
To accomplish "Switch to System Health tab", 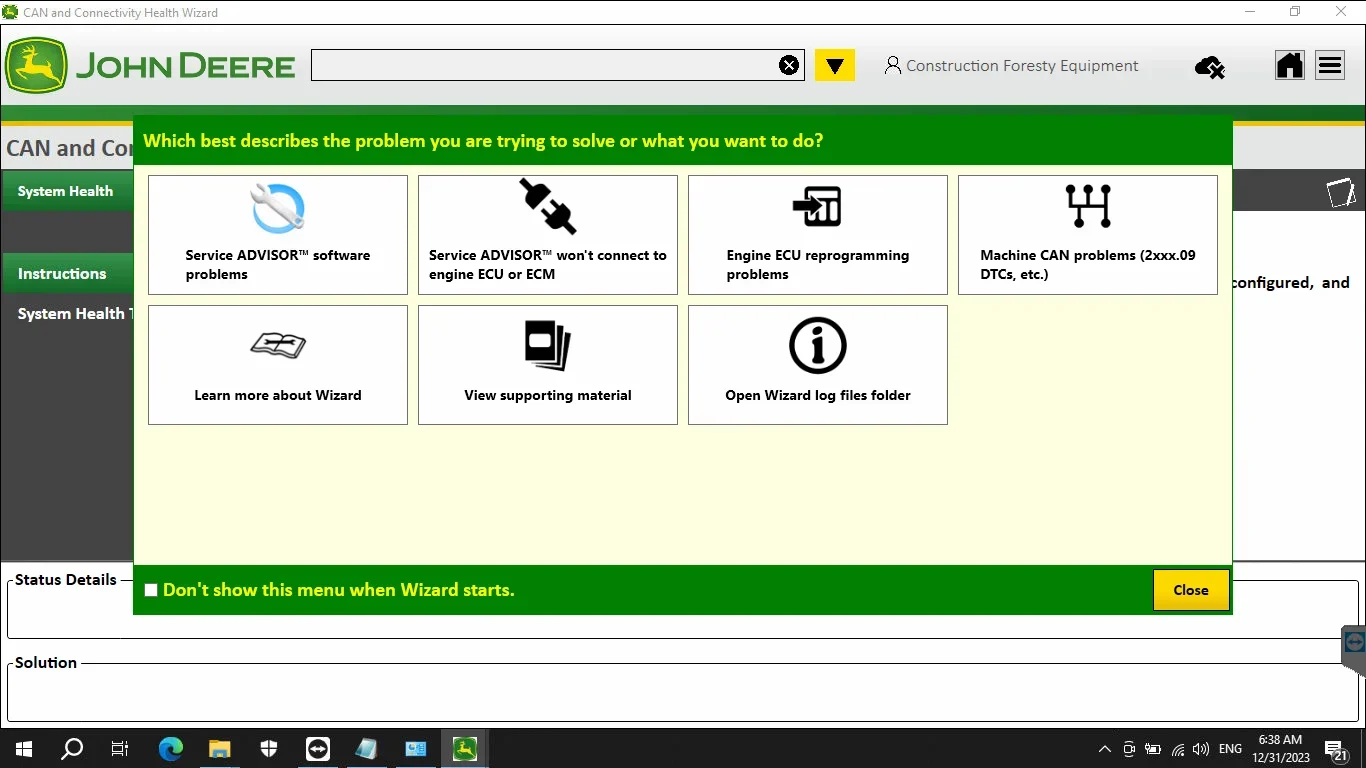I will pyautogui.click(x=67, y=191).
